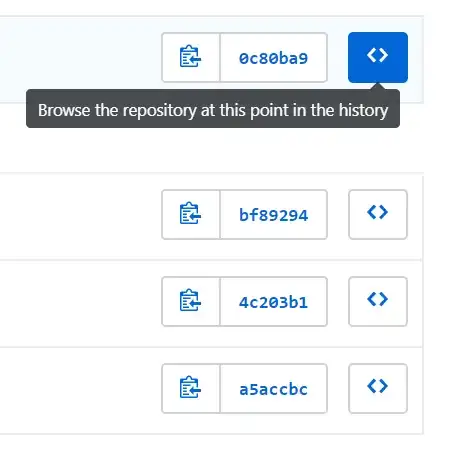
Task: Click the code brackets icon next to a5accbc
Action: click(378, 386)
